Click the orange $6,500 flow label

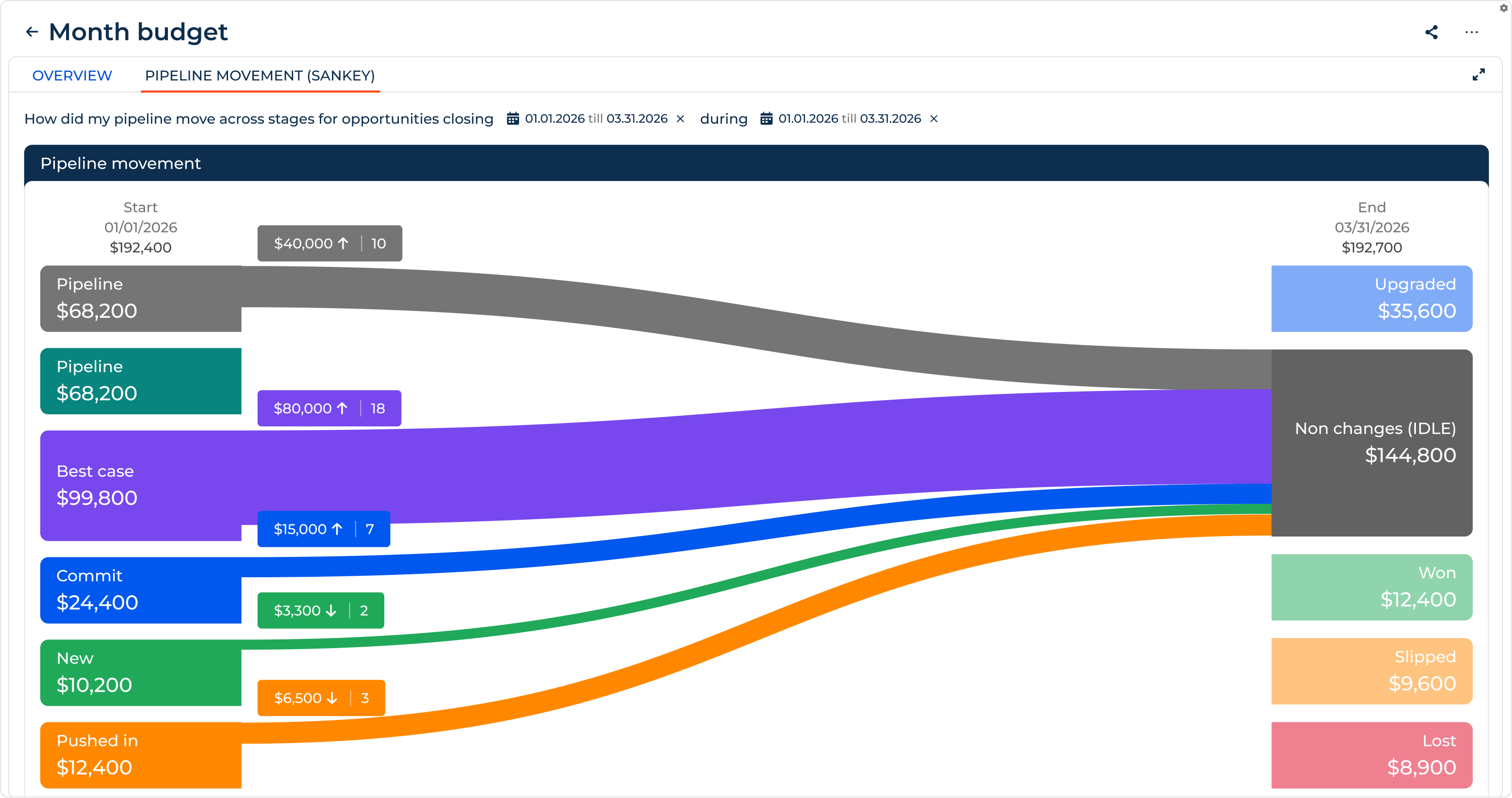[322, 698]
